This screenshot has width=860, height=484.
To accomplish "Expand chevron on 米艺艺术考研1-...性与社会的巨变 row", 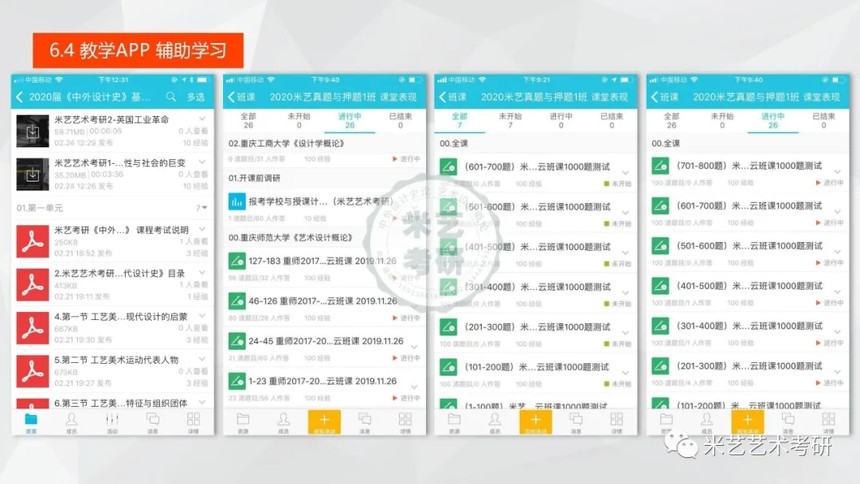I will click(x=202, y=162).
